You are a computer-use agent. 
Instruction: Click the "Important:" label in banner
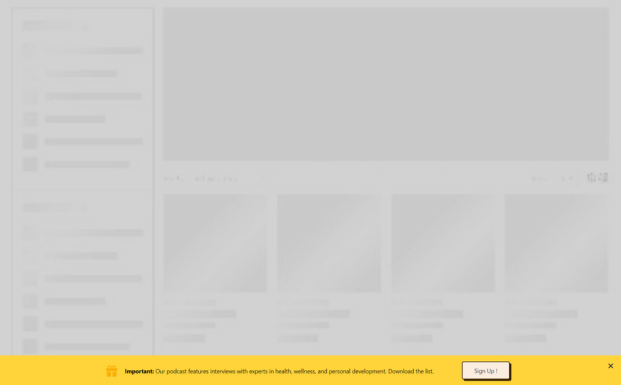pos(139,372)
